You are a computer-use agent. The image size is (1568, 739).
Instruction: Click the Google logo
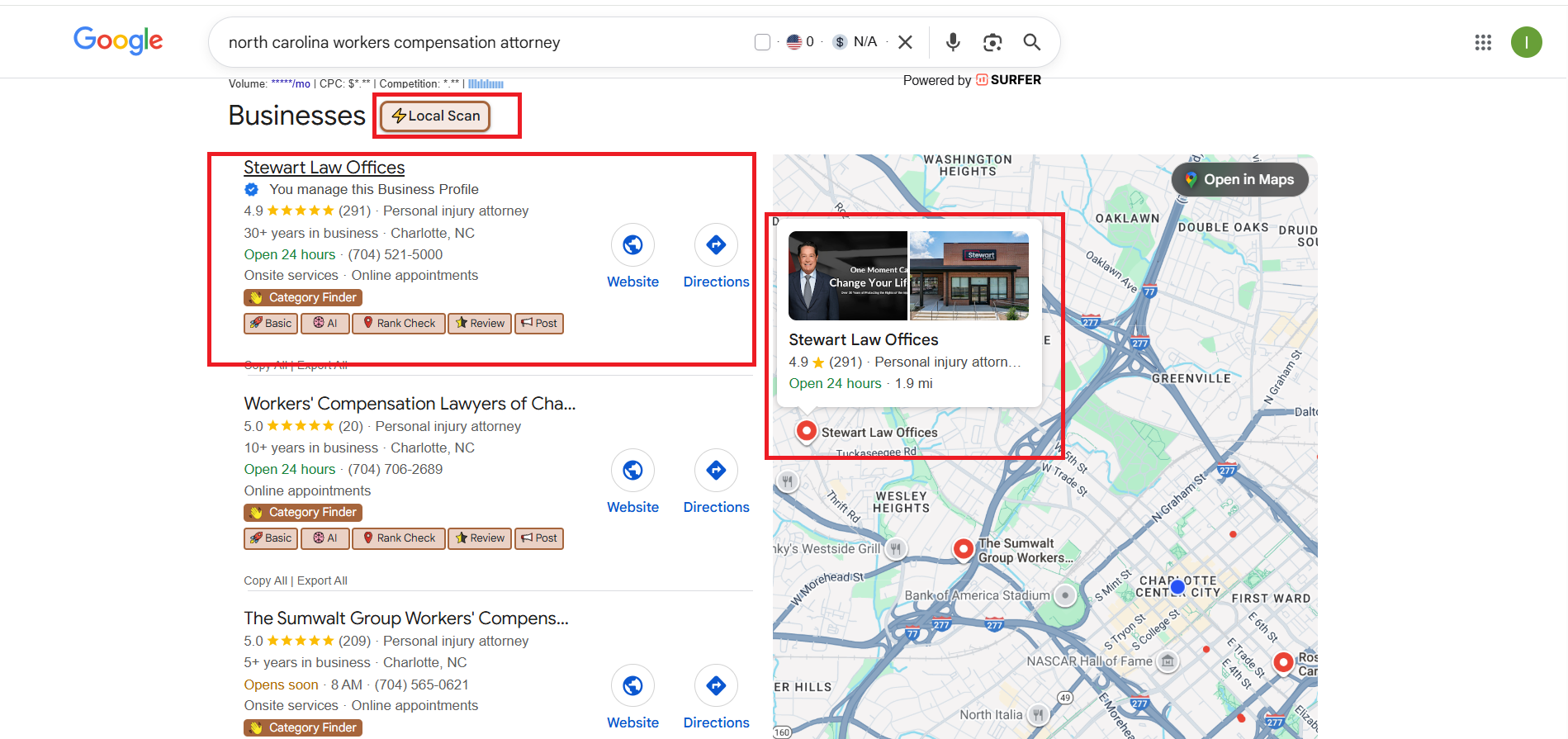point(118,40)
